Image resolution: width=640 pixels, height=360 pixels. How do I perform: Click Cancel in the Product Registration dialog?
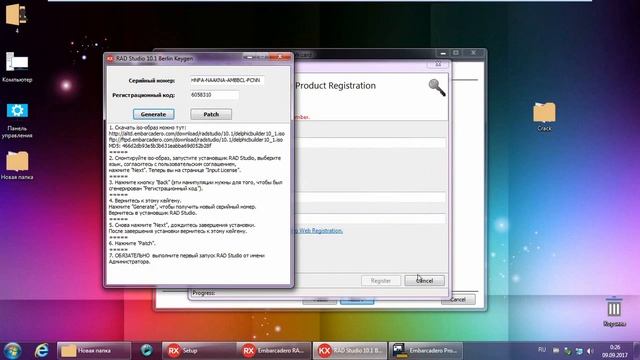[x=424, y=281]
